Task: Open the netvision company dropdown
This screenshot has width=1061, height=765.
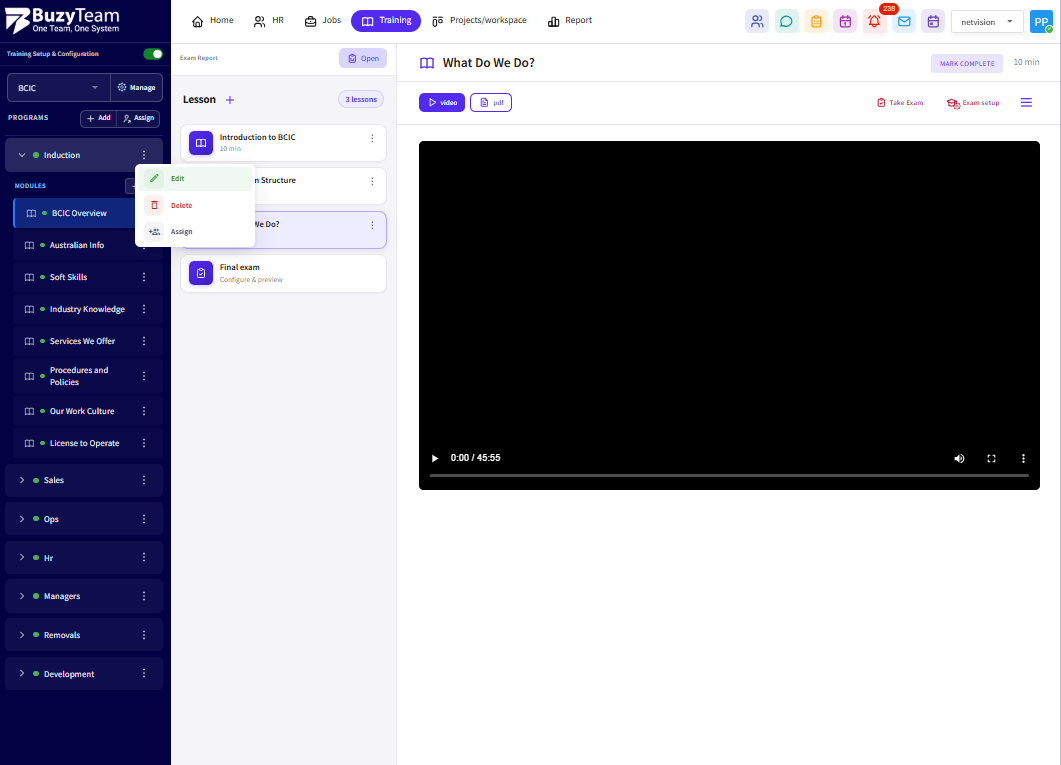Action: pos(987,22)
